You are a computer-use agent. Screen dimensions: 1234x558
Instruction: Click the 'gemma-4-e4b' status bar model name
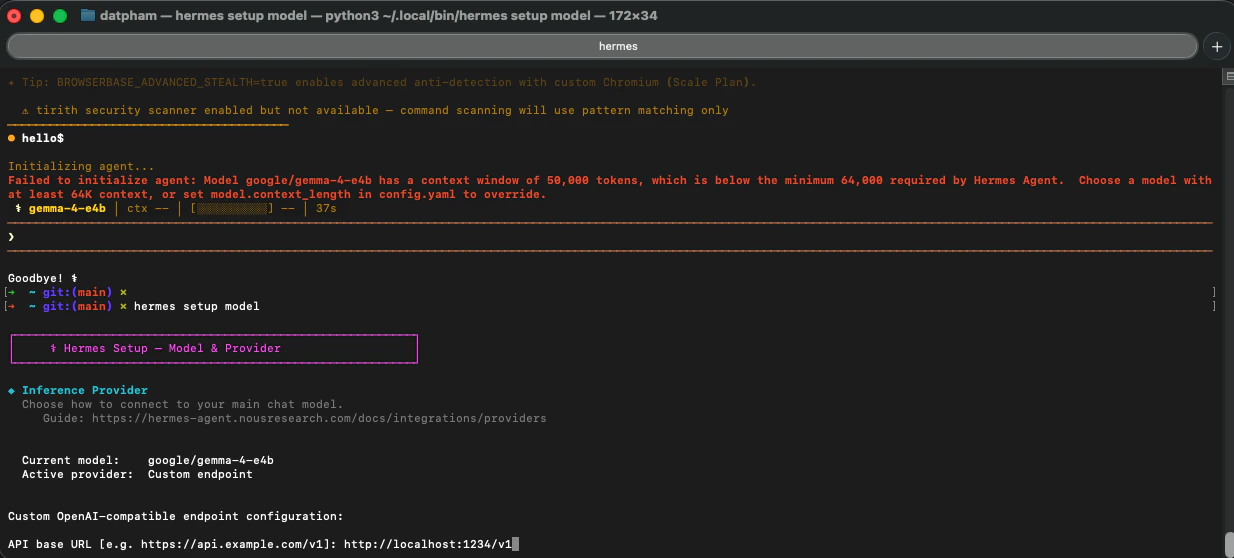(68, 208)
